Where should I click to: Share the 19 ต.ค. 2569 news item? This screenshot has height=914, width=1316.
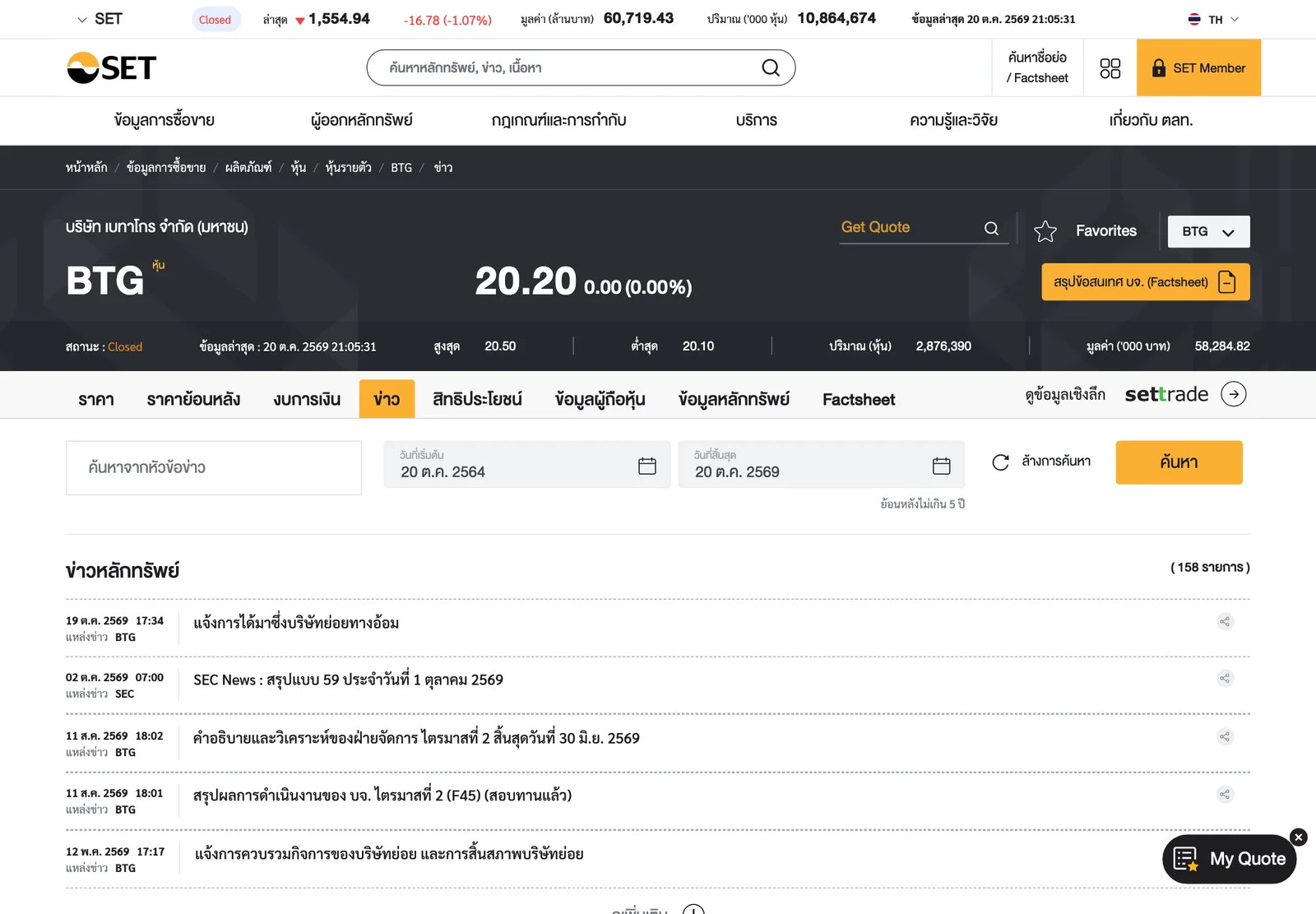1225,622
